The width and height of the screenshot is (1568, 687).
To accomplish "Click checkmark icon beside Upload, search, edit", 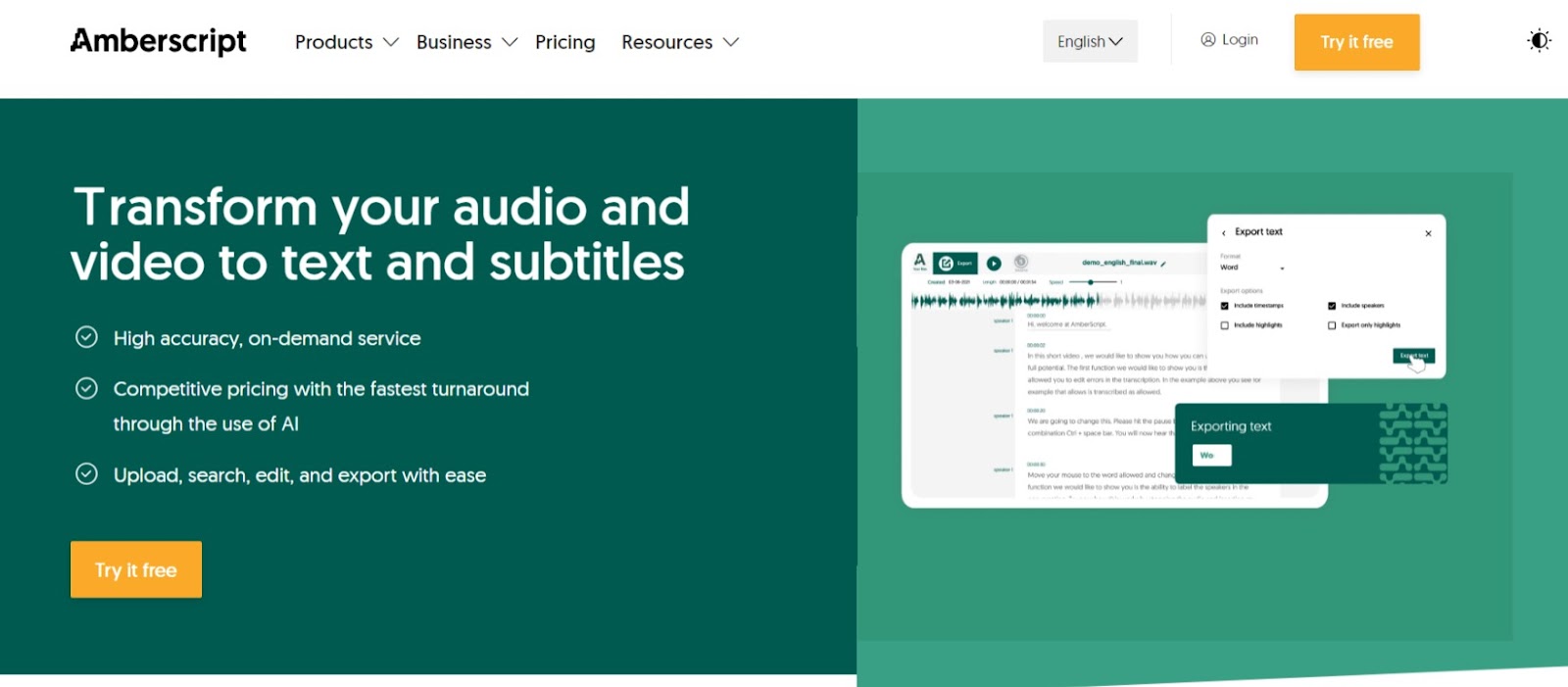I will point(86,474).
